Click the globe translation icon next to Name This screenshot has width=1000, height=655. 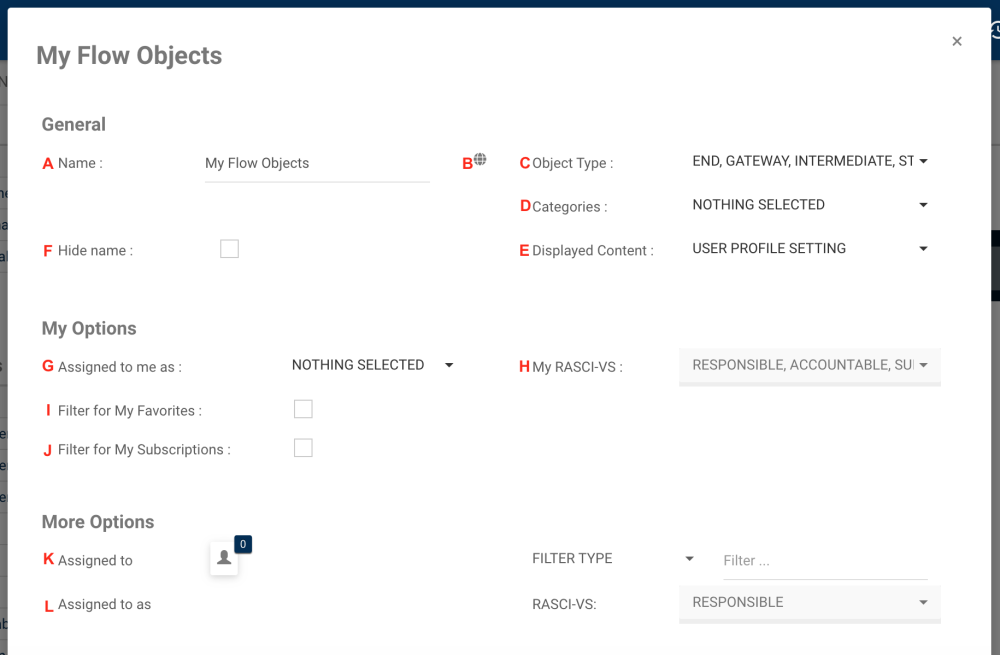click(481, 160)
